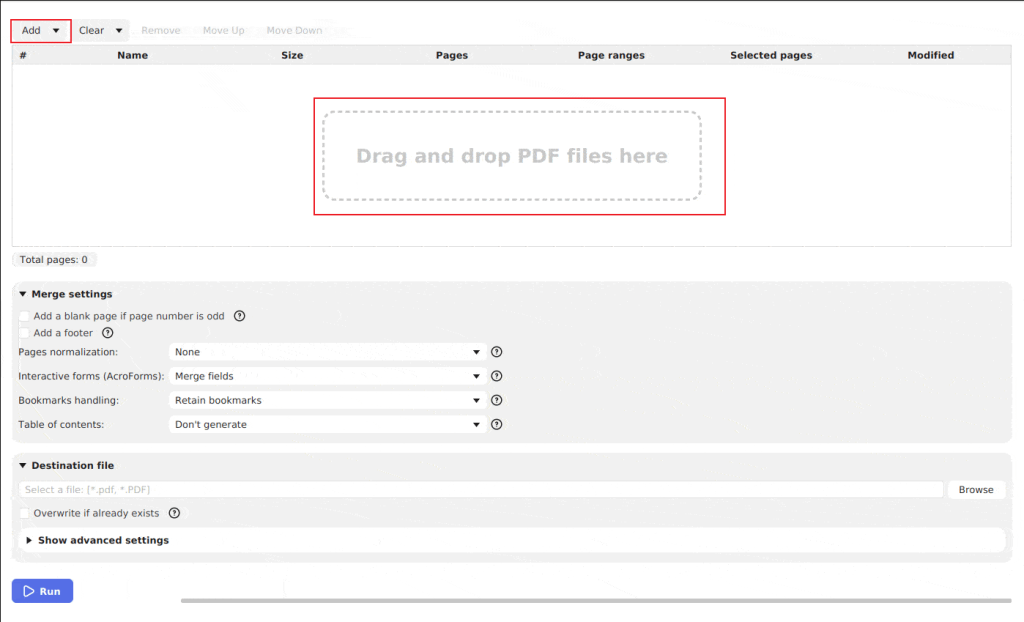The width and height of the screenshot is (1024, 622).
Task: Browse for a destination file
Action: pos(976,489)
